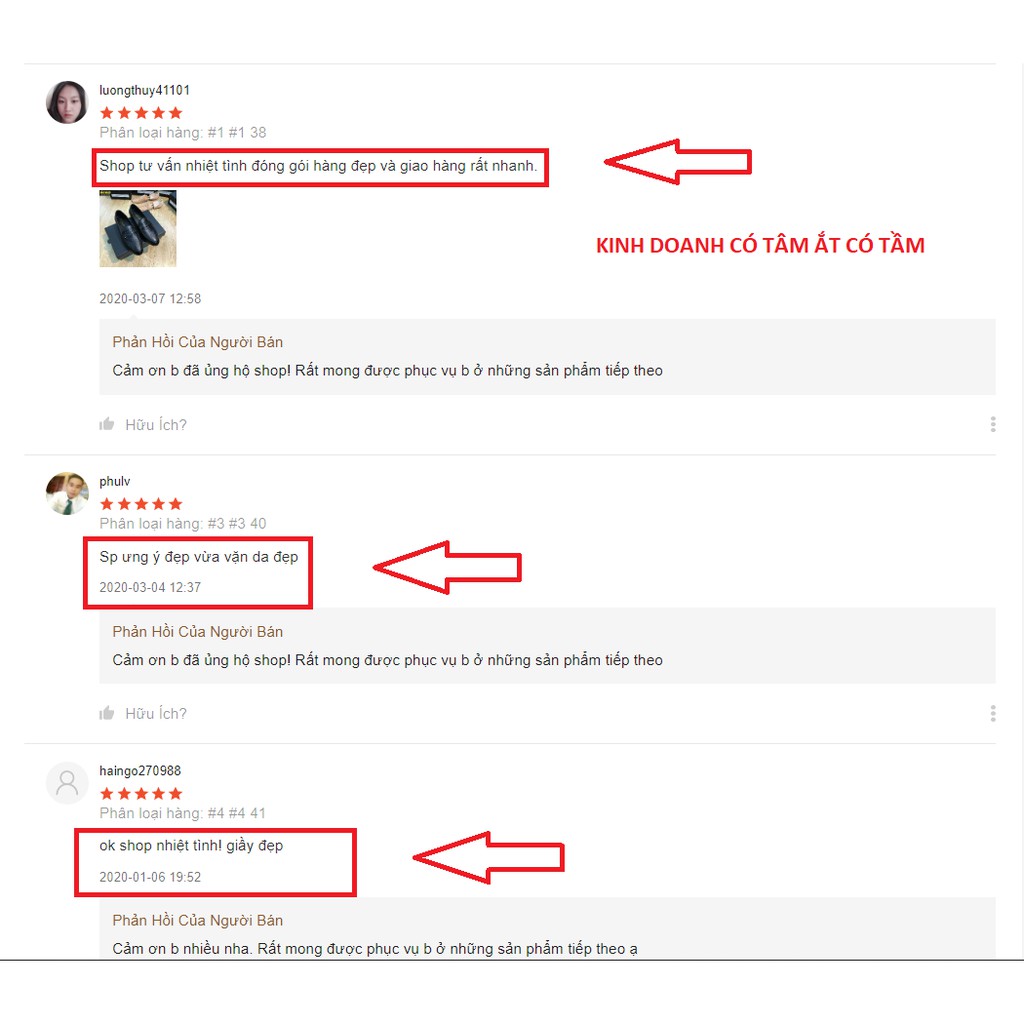The width and height of the screenshot is (1024, 1024).
Task: Open three-dot menu for luongthuy41101's review
Action: [993, 424]
